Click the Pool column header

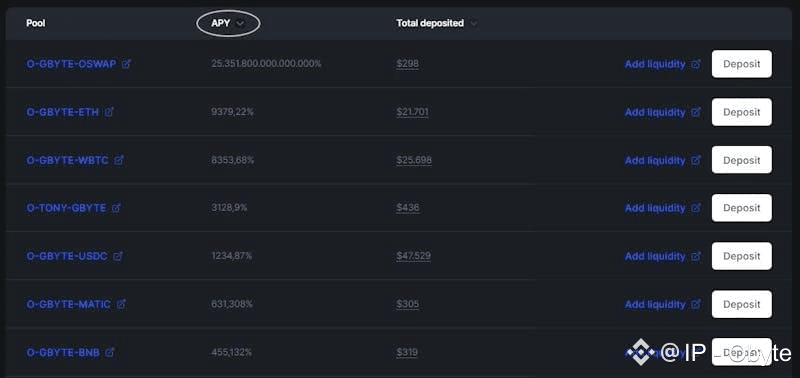coord(36,23)
